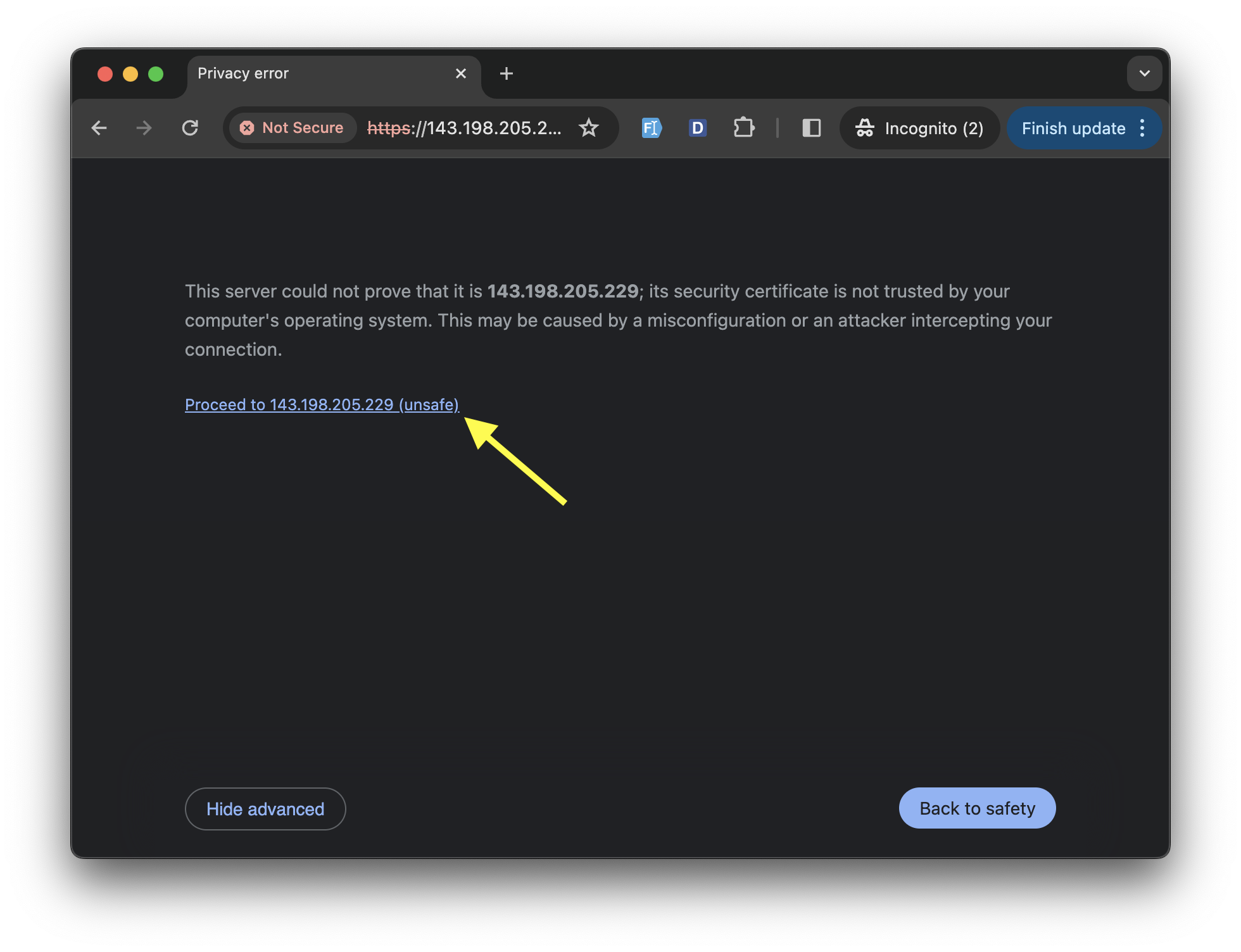The width and height of the screenshot is (1241, 952).
Task: Expand the tab search chevron
Action: (1144, 73)
